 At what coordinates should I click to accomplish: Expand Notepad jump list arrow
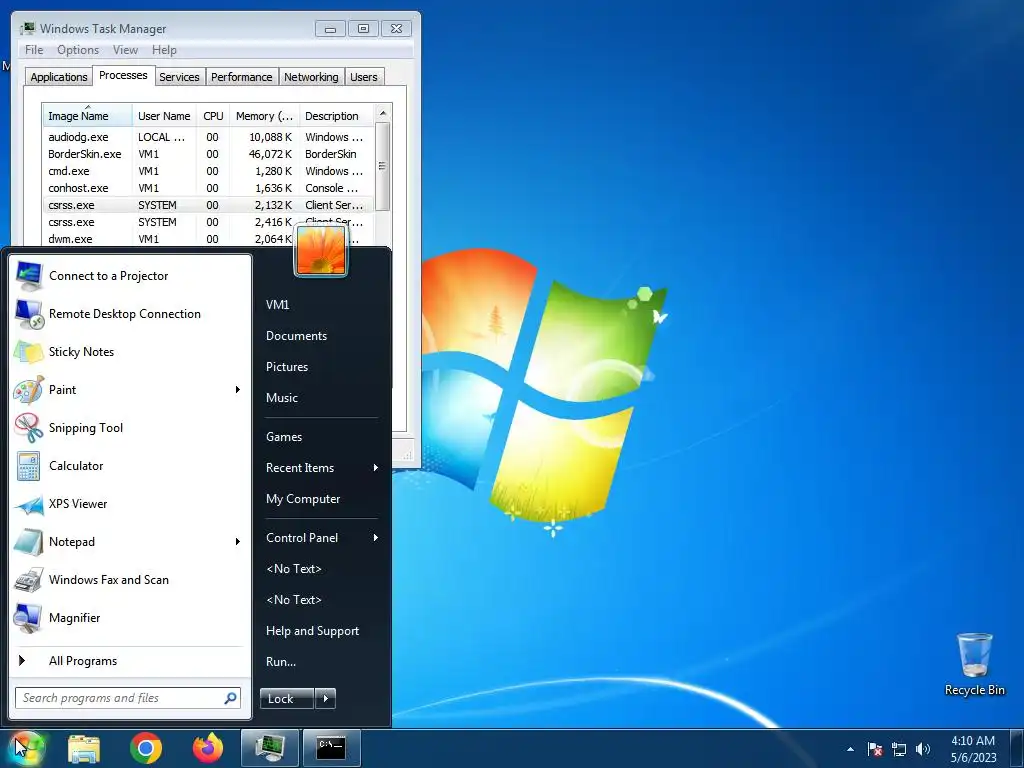click(238, 541)
